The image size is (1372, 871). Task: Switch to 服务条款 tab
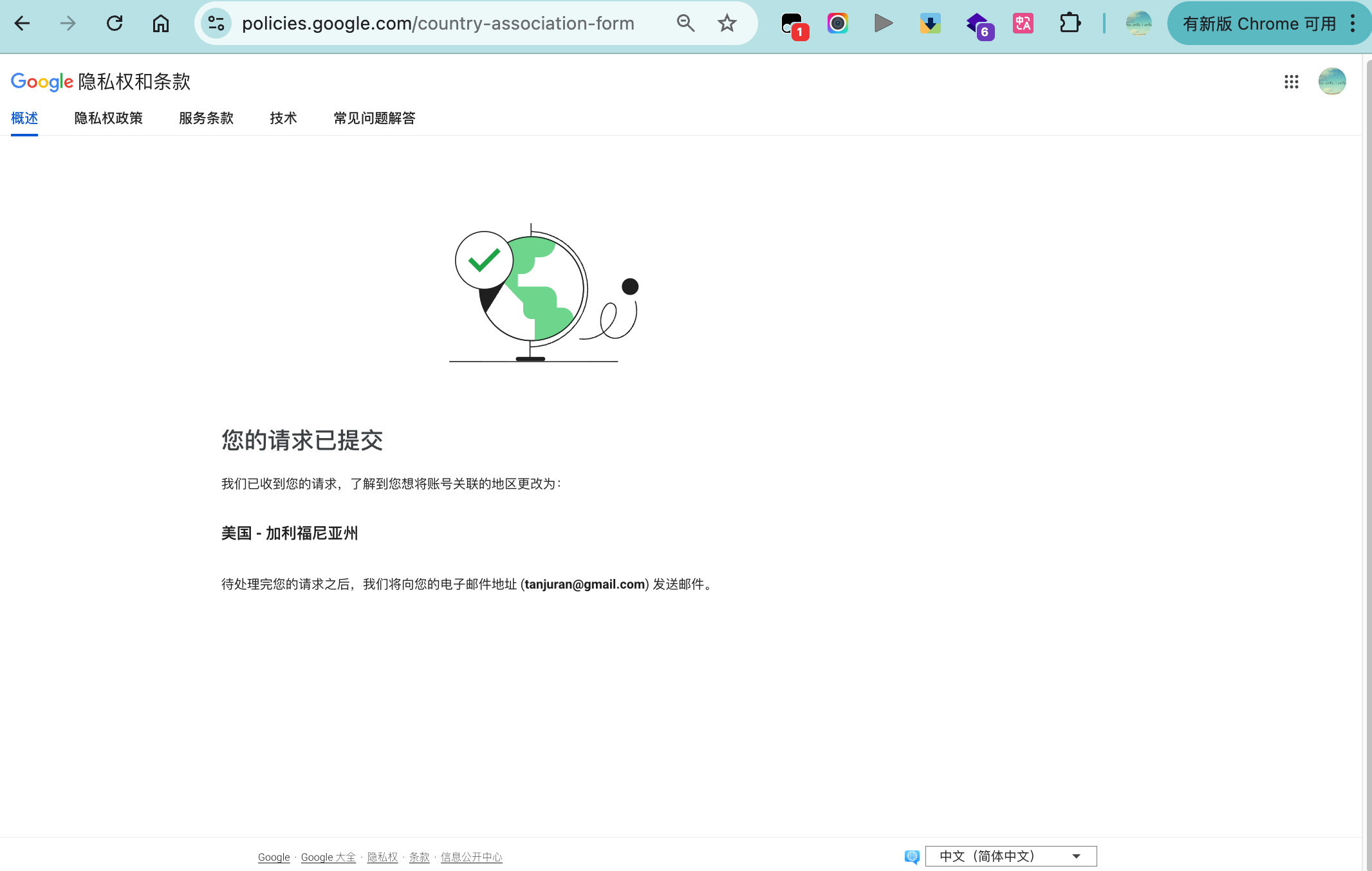click(206, 118)
